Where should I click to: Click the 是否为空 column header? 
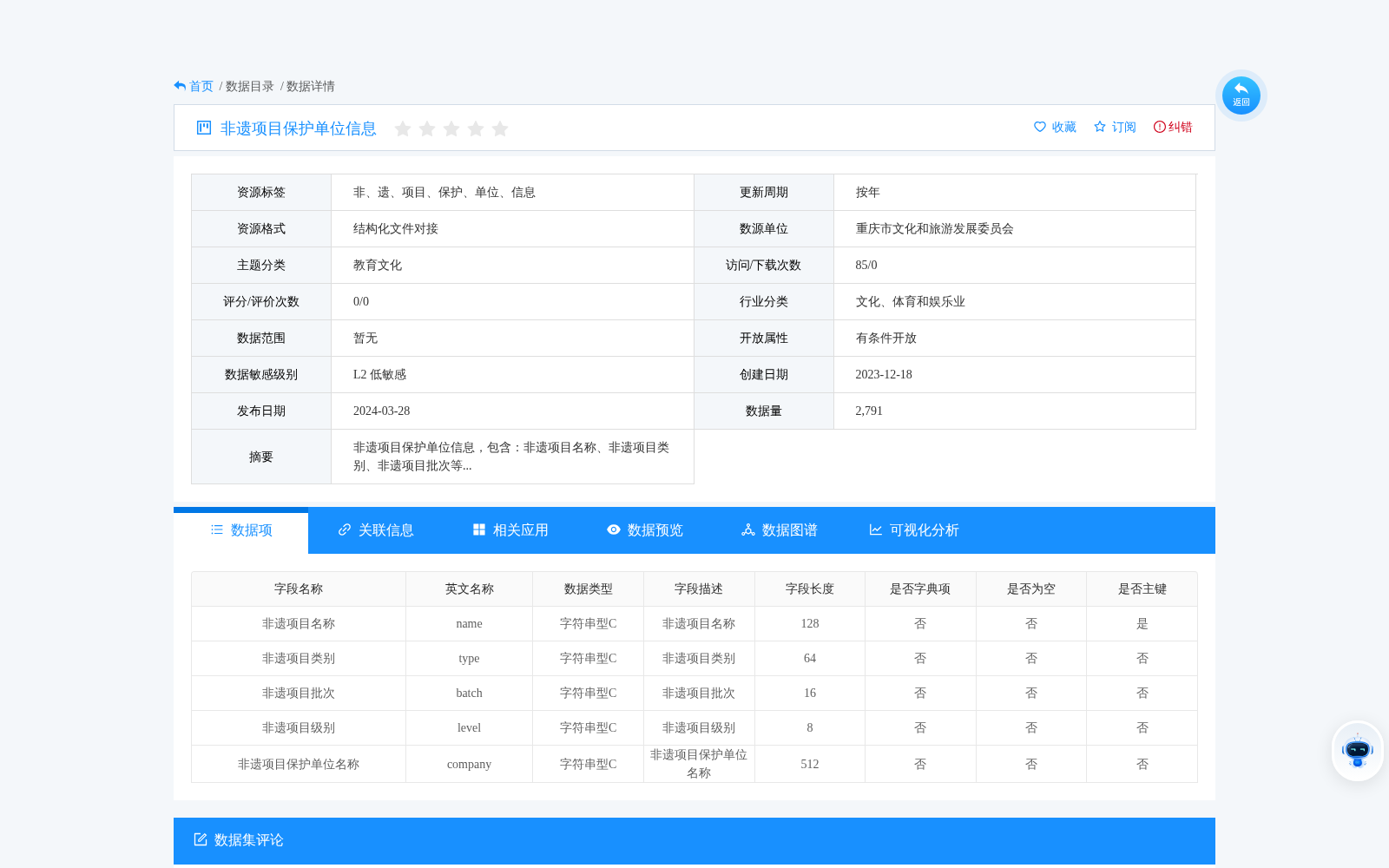click(x=1031, y=589)
